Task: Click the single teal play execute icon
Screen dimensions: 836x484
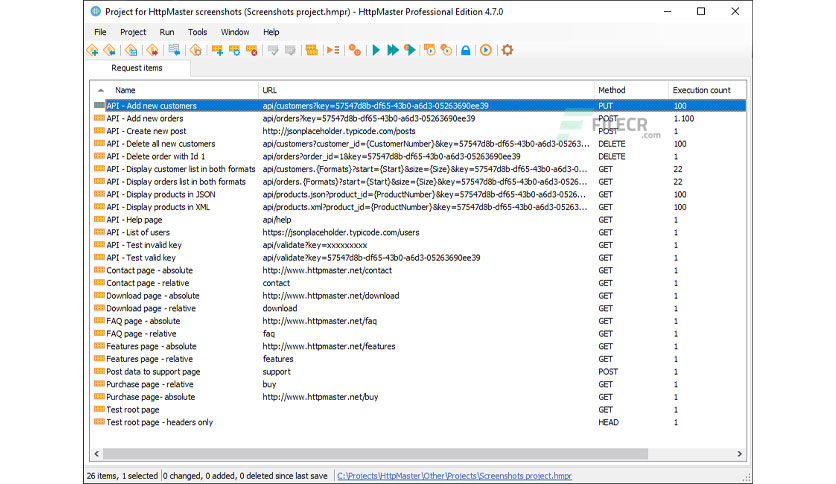Action: (376, 50)
